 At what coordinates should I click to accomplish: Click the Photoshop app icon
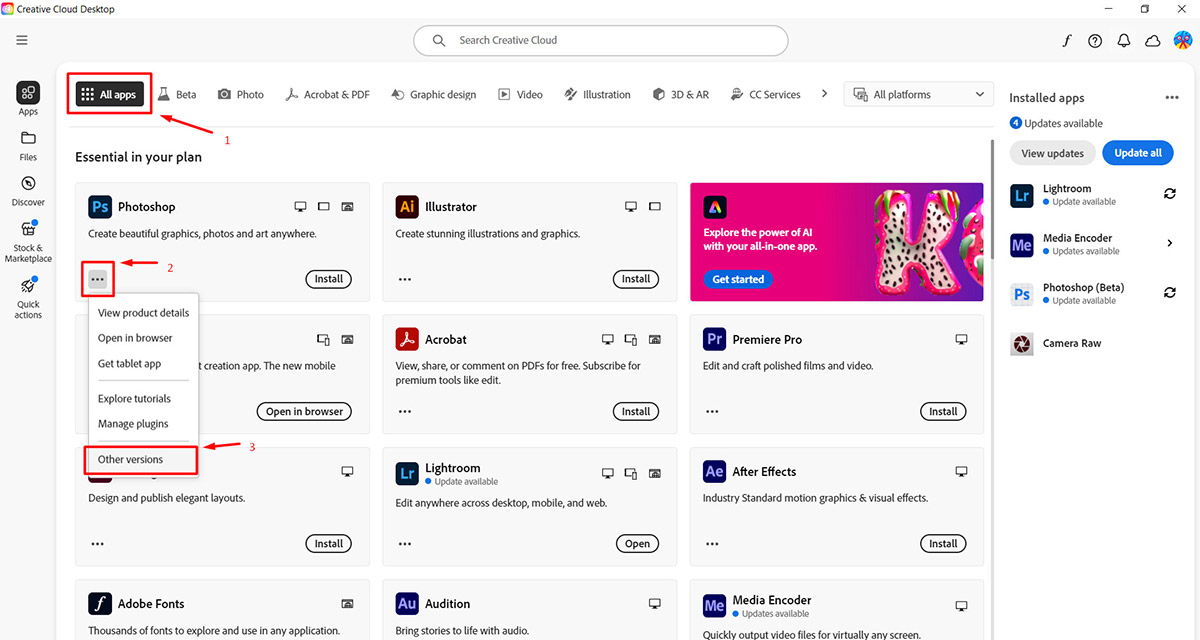pyautogui.click(x=99, y=207)
